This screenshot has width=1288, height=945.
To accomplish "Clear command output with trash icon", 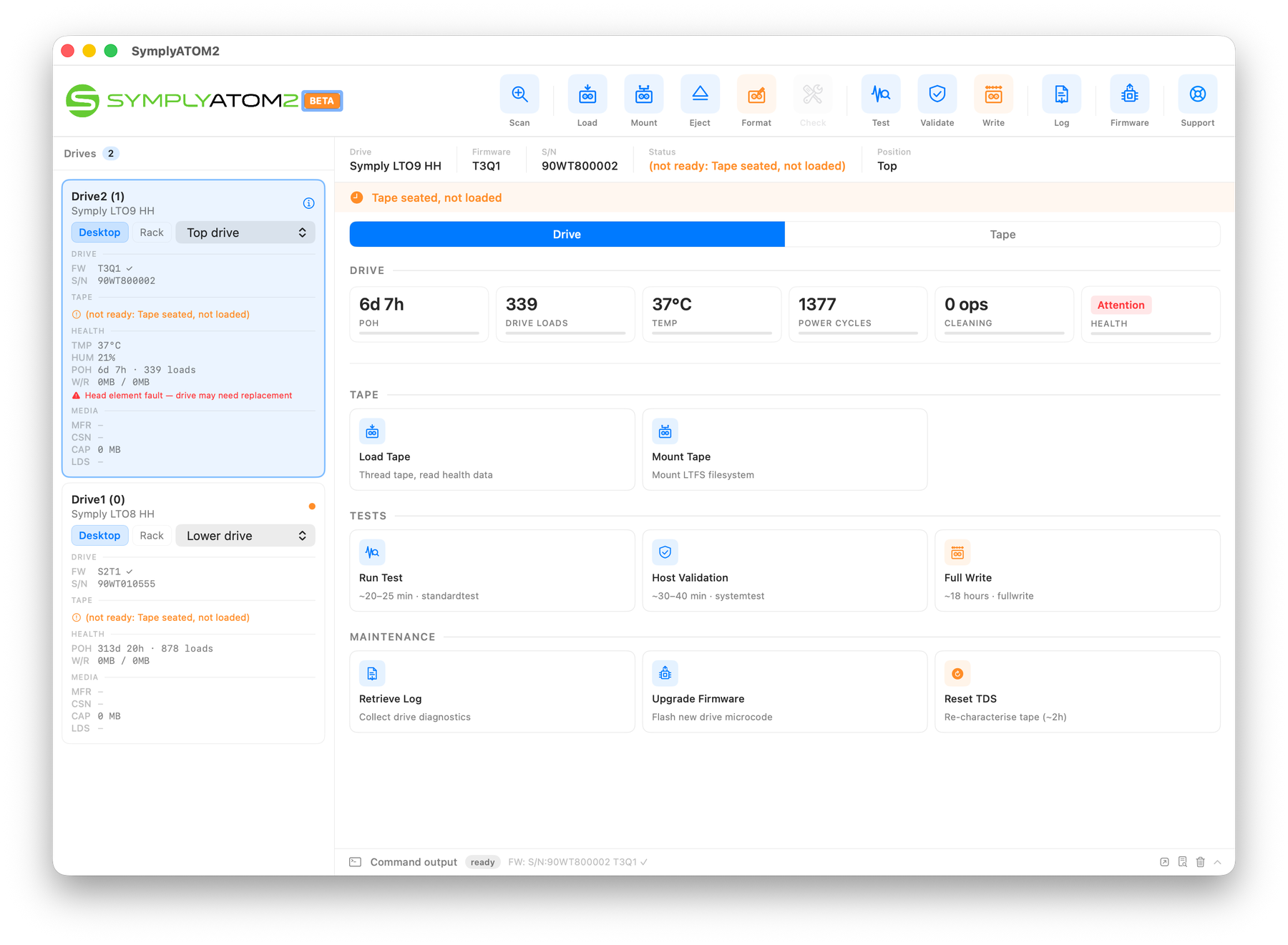I will point(1200,862).
